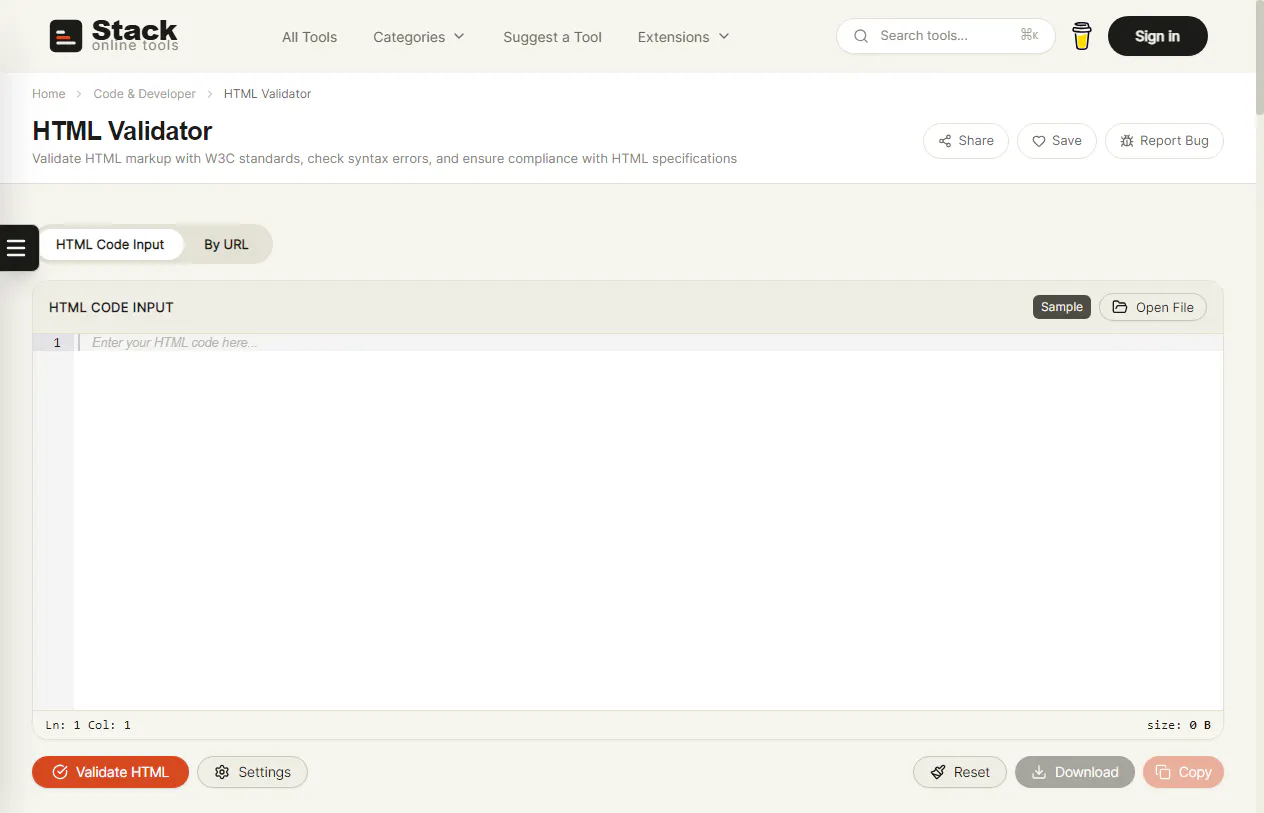The width and height of the screenshot is (1264, 813).
Task: Download the HTML output
Action: pos(1075,772)
